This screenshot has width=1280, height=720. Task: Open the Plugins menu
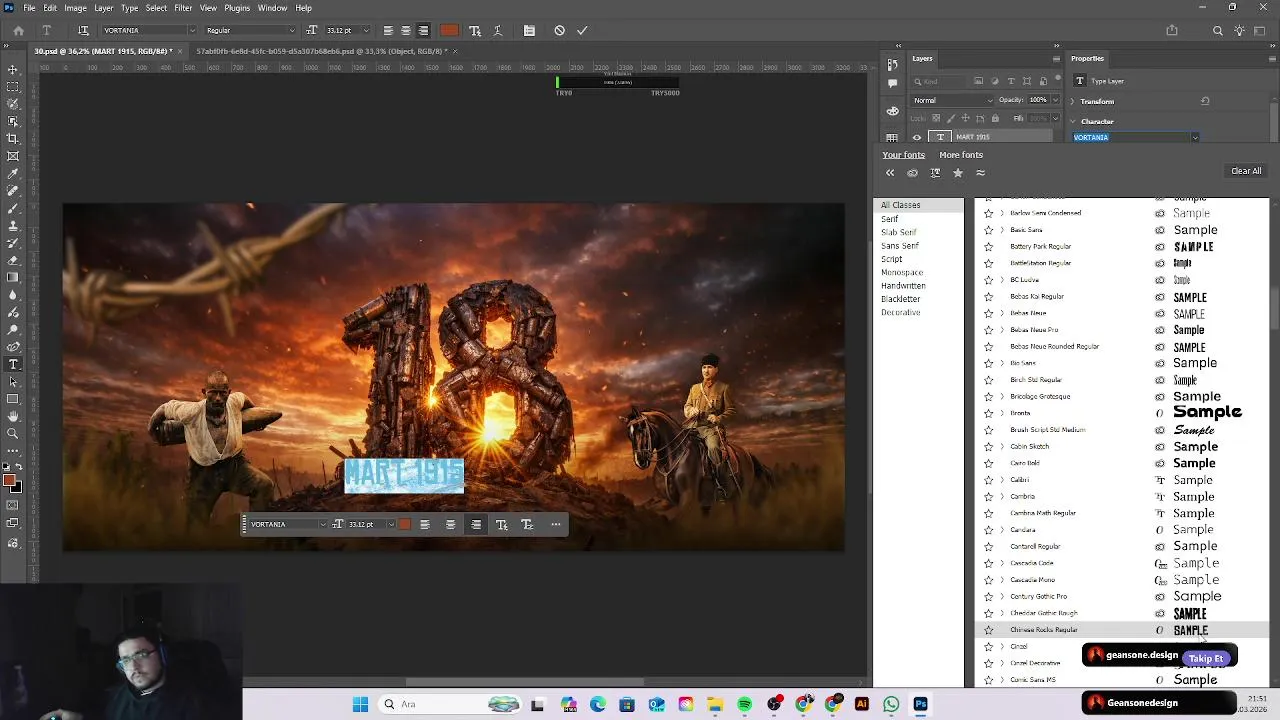coord(237,8)
